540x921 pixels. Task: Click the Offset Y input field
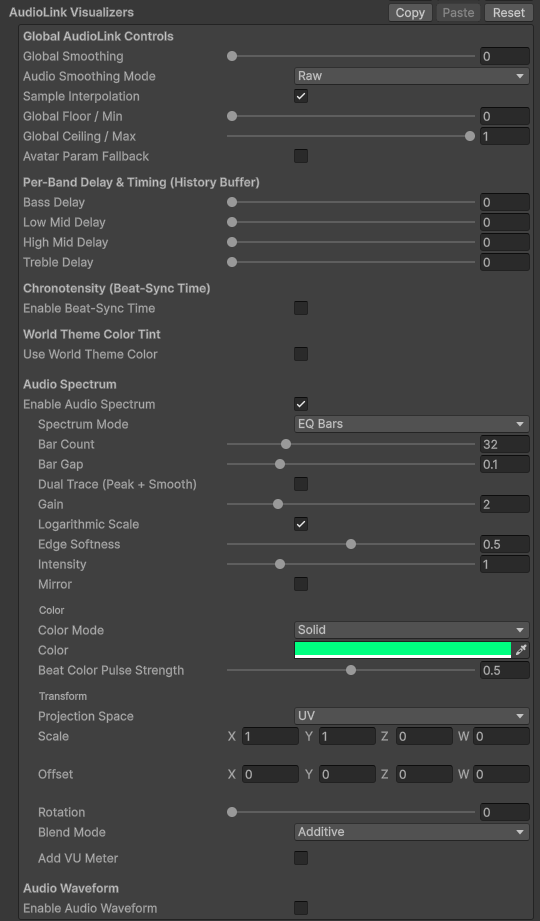coord(347,774)
